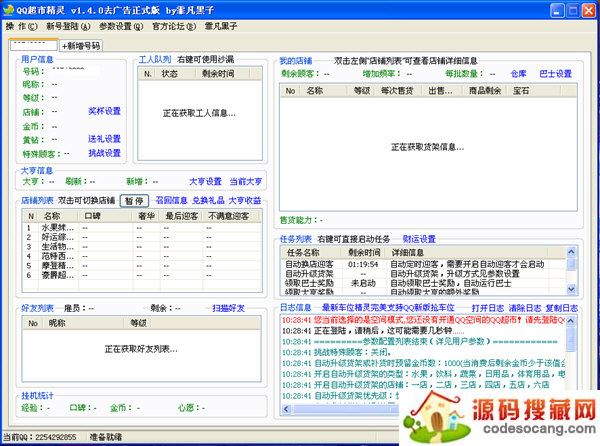The width and height of the screenshot is (600, 446).
Task: Select the 领取巴士奖励 task row
Action: click(423, 283)
